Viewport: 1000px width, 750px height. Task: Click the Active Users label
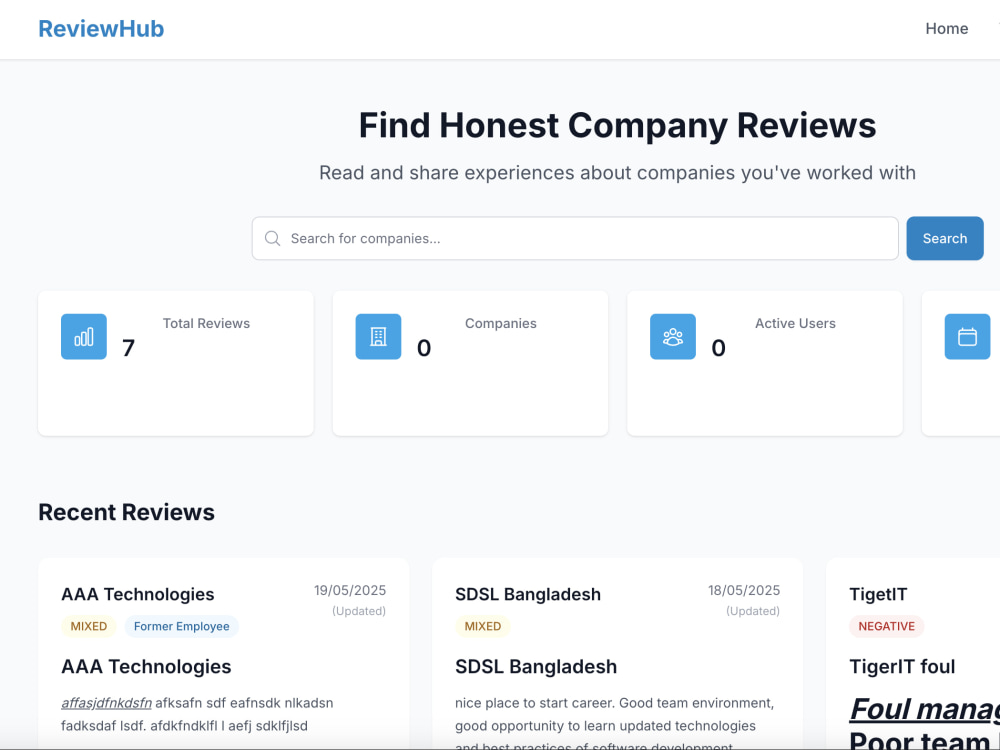tap(795, 323)
